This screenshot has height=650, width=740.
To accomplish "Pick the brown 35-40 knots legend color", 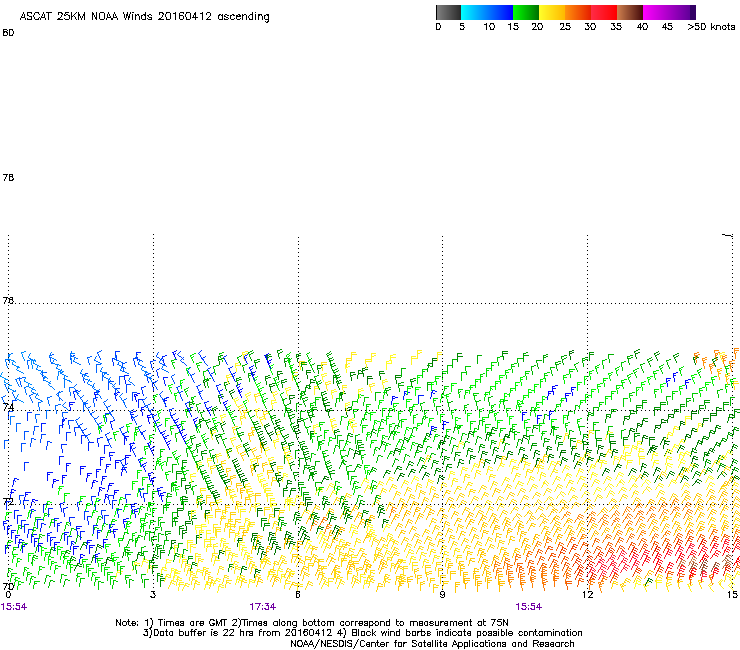I will [630, 12].
